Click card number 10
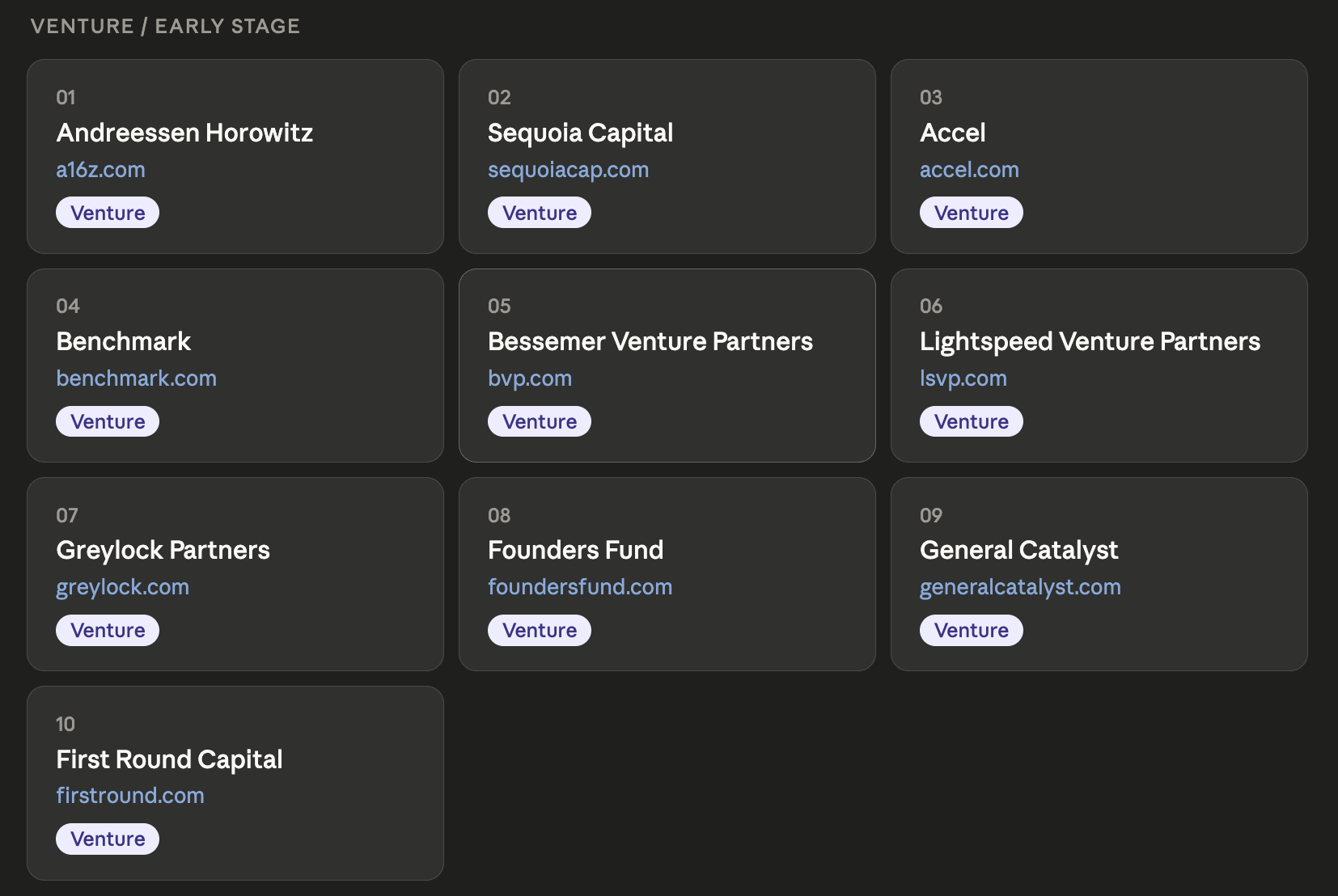This screenshot has height=896, width=1338. click(66, 725)
